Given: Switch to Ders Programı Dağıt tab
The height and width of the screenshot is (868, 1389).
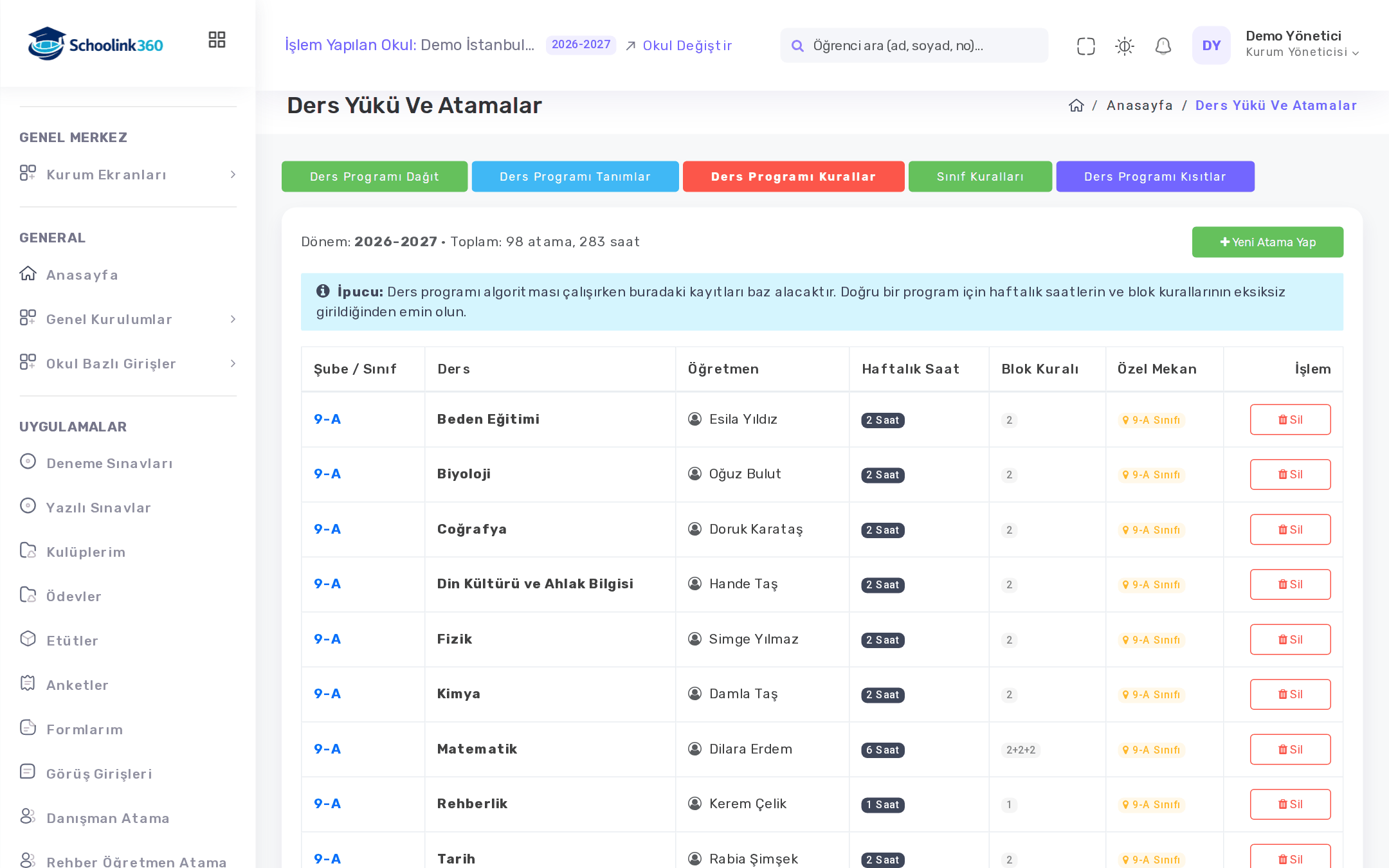Looking at the screenshot, I should click(374, 176).
